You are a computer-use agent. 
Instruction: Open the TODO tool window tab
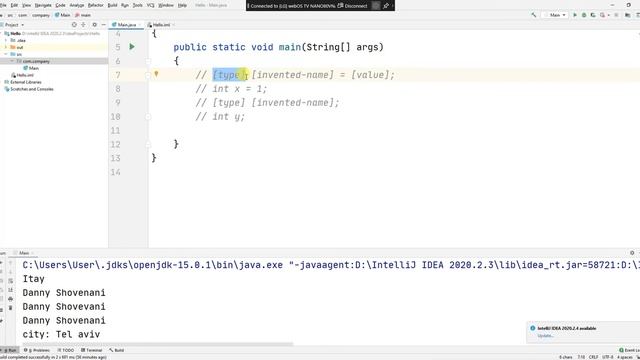66,350
